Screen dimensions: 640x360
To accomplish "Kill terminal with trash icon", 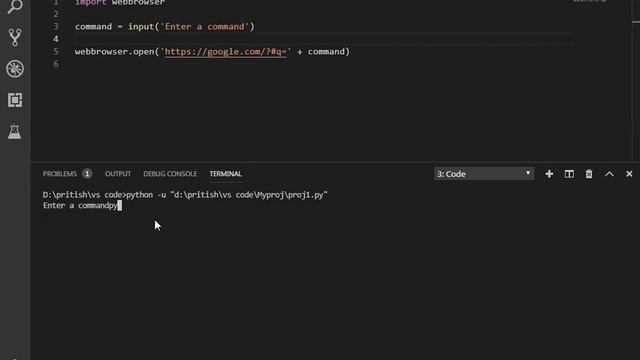I will [589, 174].
